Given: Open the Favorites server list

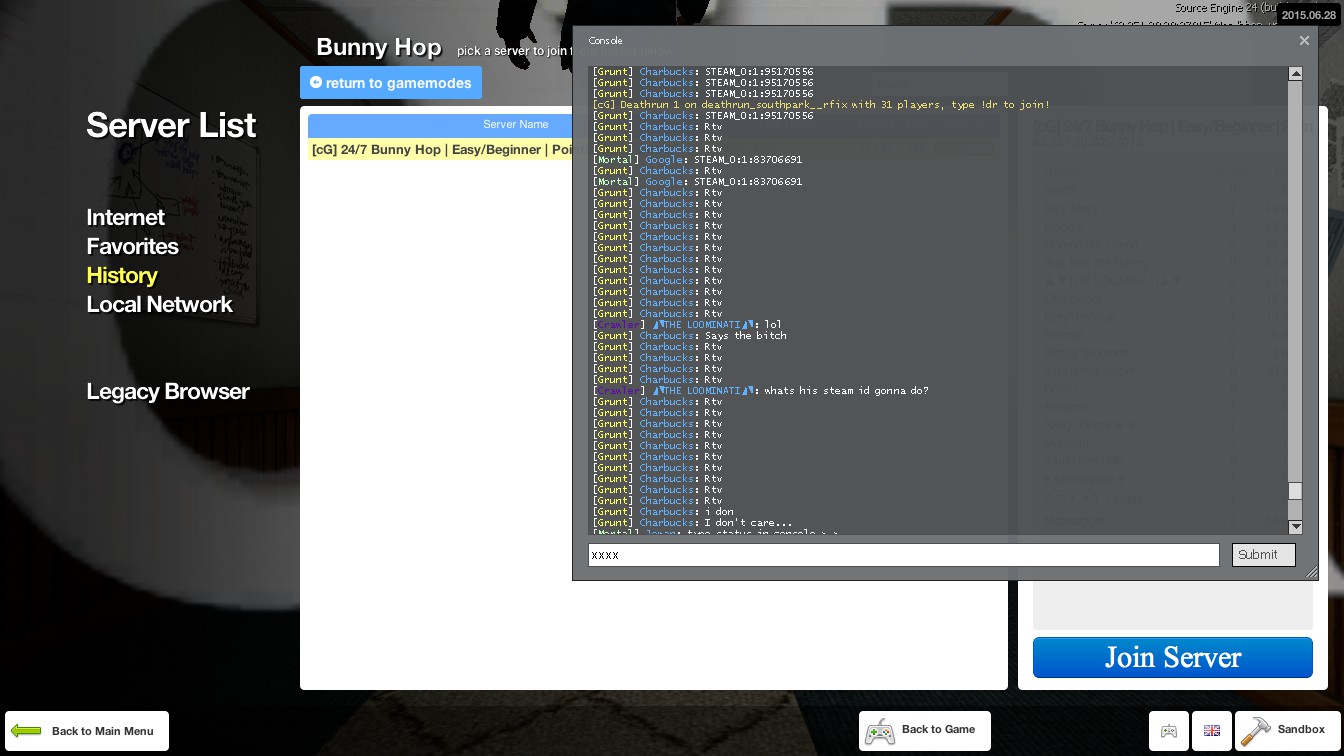Looking at the screenshot, I should point(132,246).
